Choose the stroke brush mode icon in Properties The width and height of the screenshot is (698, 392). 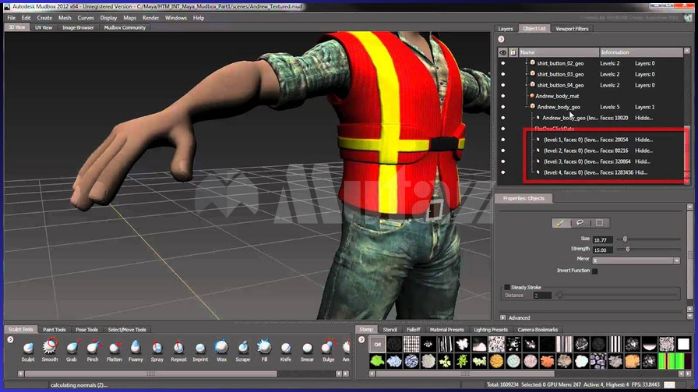coord(560,223)
